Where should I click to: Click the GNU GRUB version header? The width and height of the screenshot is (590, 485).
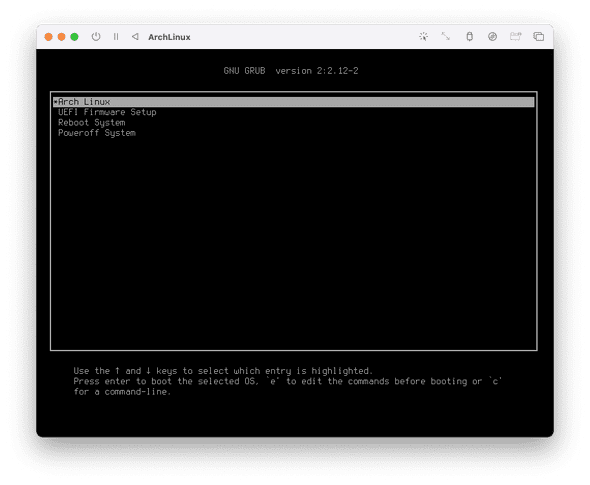click(x=291, y=71)
